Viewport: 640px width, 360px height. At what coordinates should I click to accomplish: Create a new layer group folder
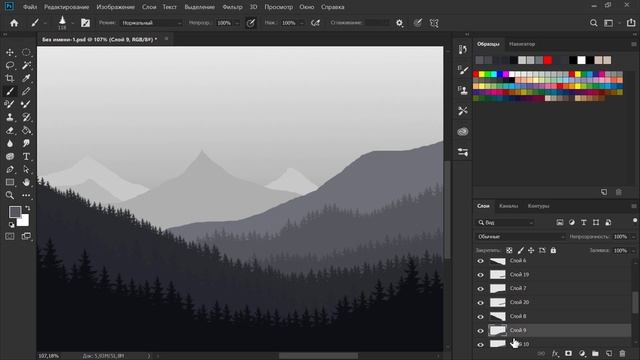click(595, 353)
